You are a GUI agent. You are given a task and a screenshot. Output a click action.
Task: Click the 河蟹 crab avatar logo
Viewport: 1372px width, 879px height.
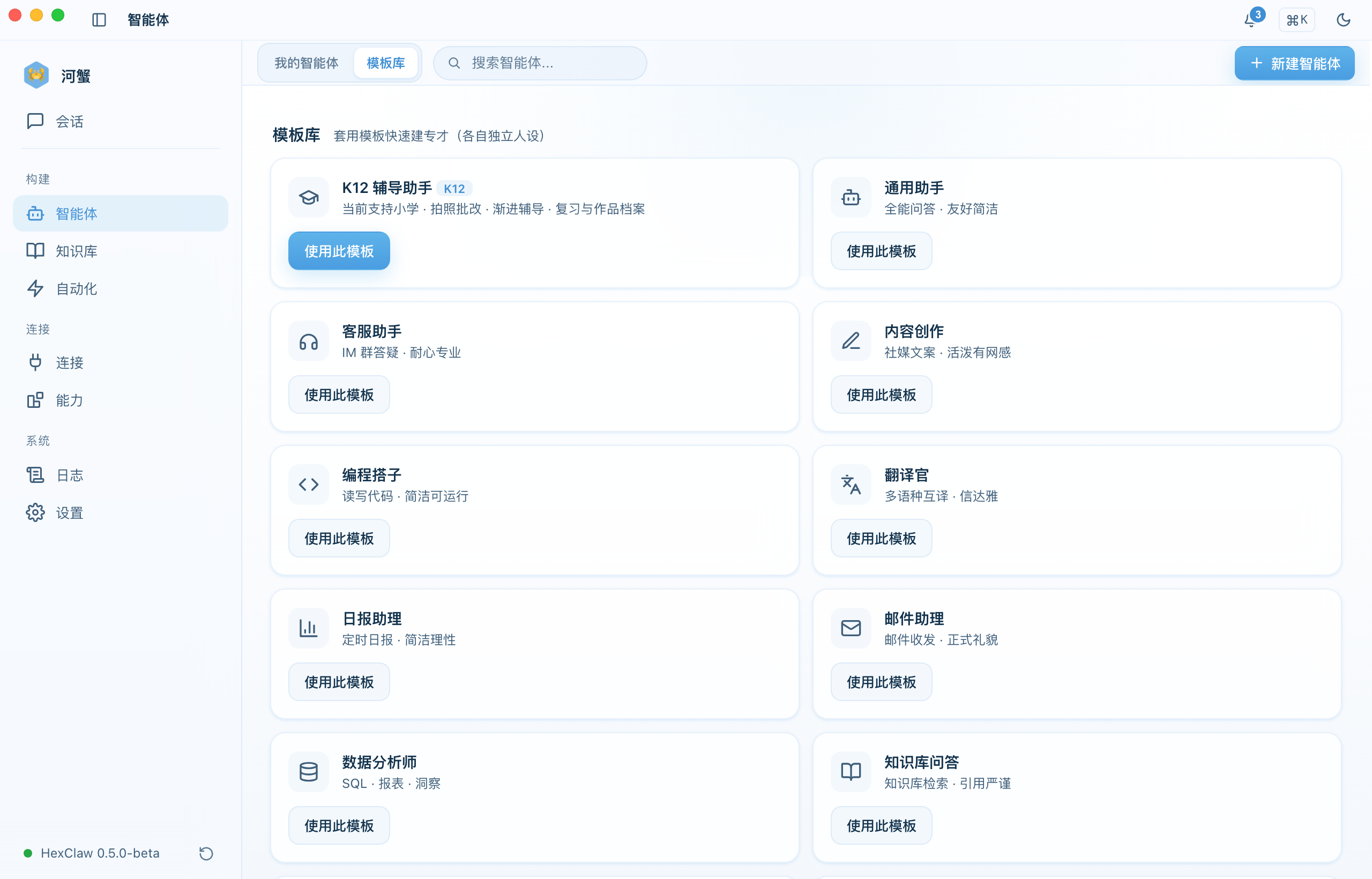pyautogui.click(x=36, y=76)
